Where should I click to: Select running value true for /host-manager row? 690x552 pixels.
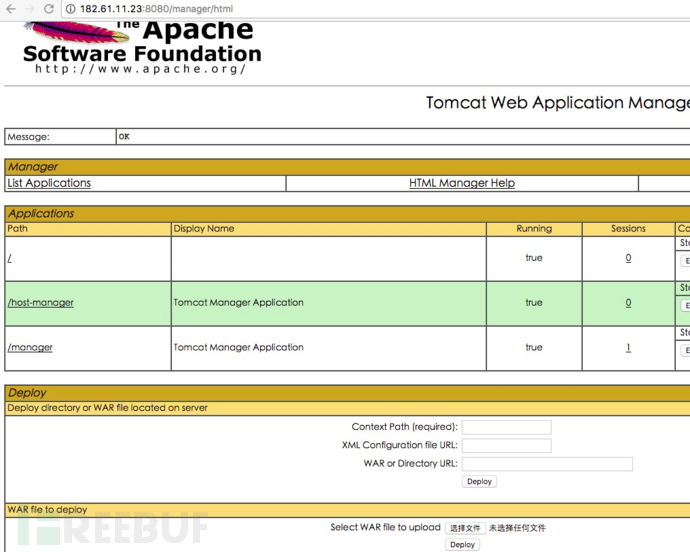tap(534, 303)
